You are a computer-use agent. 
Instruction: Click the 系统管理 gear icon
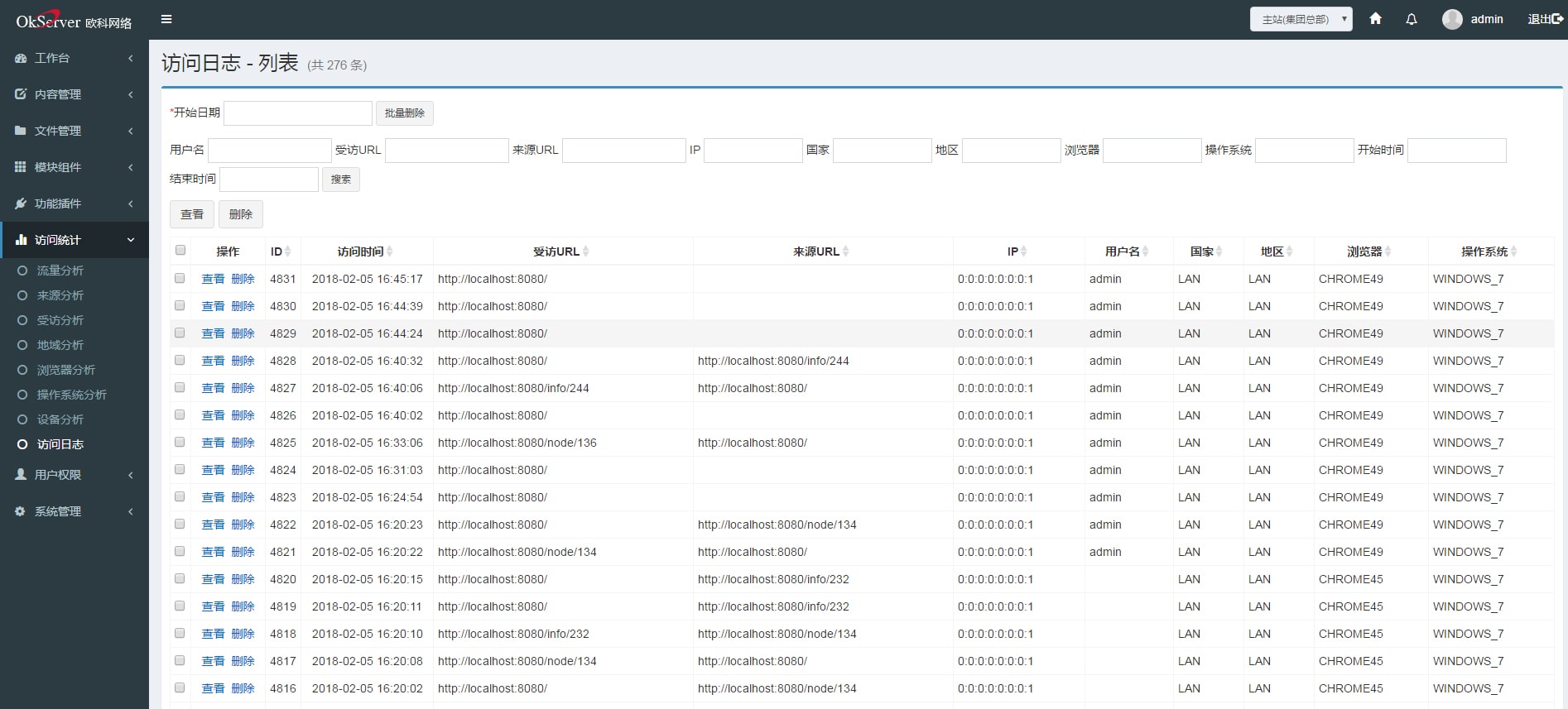[x=21, y=511]
